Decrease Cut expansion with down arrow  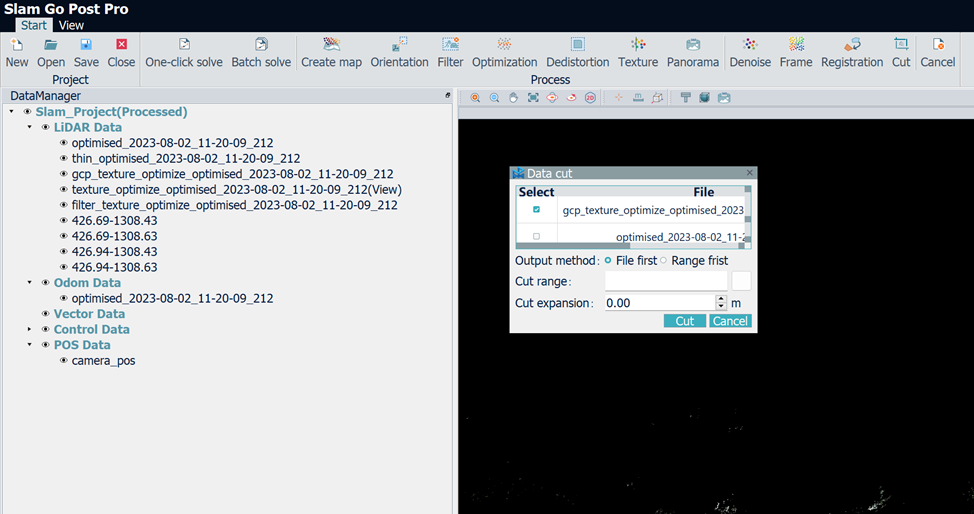coord(721,306)
